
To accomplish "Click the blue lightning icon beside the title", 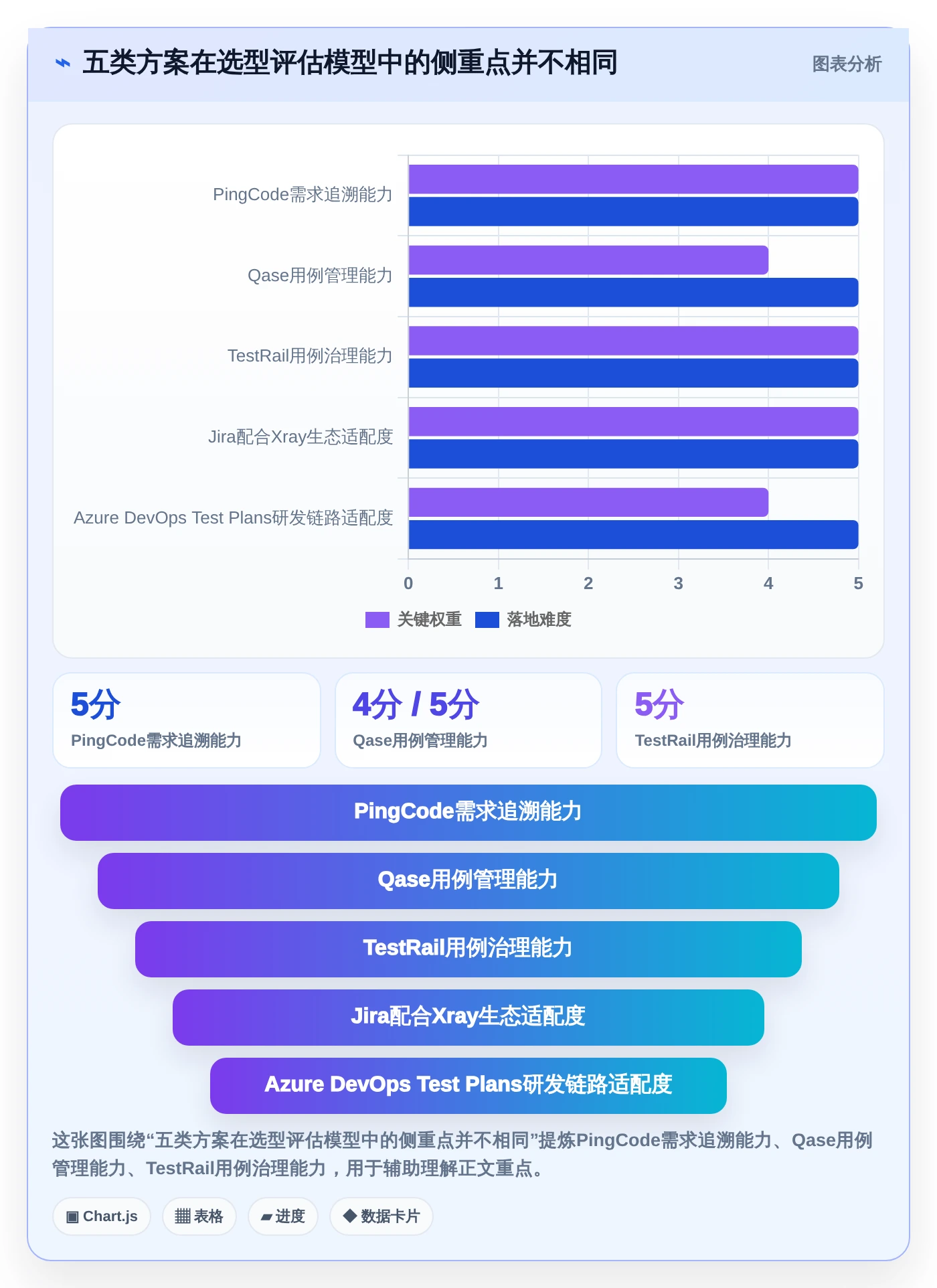I will tap(63, 63).
